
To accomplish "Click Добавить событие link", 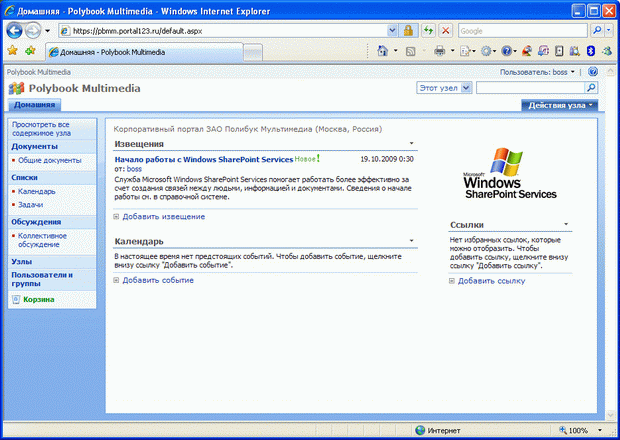I will point(158,280).
